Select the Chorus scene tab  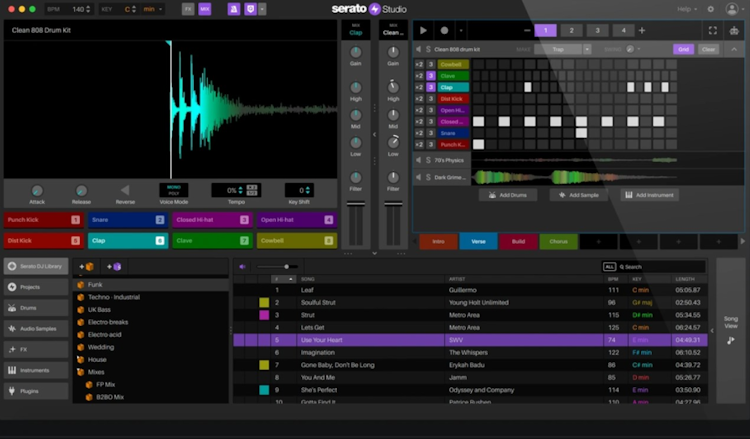[558, 241]
